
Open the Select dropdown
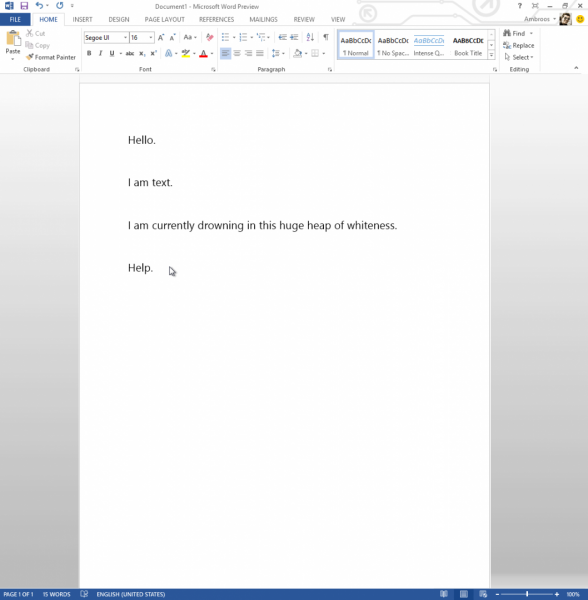point(518,57)
